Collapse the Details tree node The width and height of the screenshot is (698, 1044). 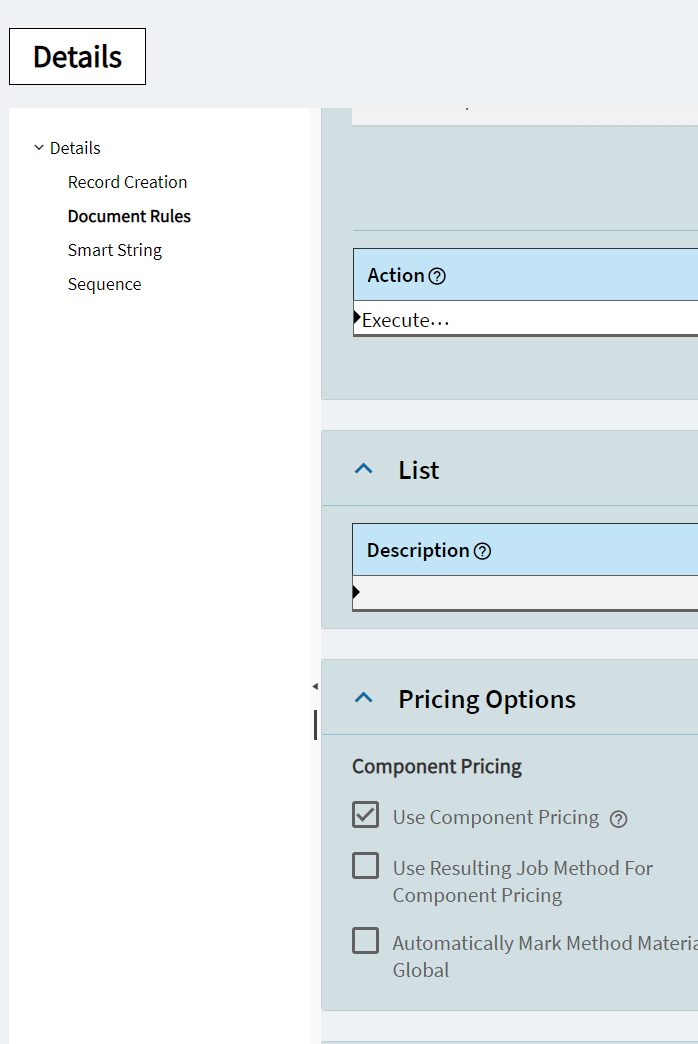click(39, 148)
